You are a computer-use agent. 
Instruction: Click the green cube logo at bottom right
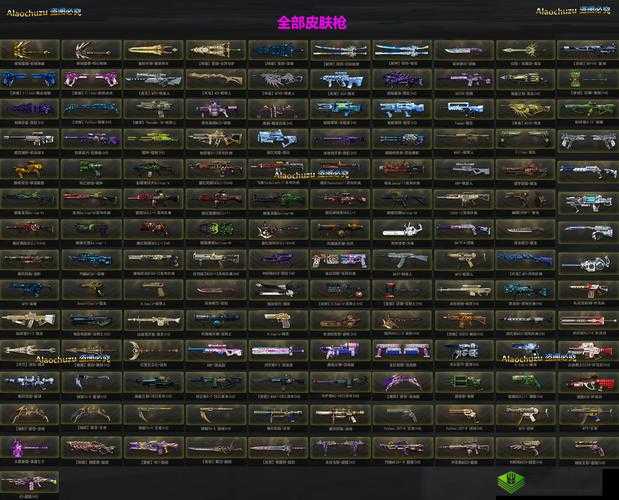(x=512, y=481)
